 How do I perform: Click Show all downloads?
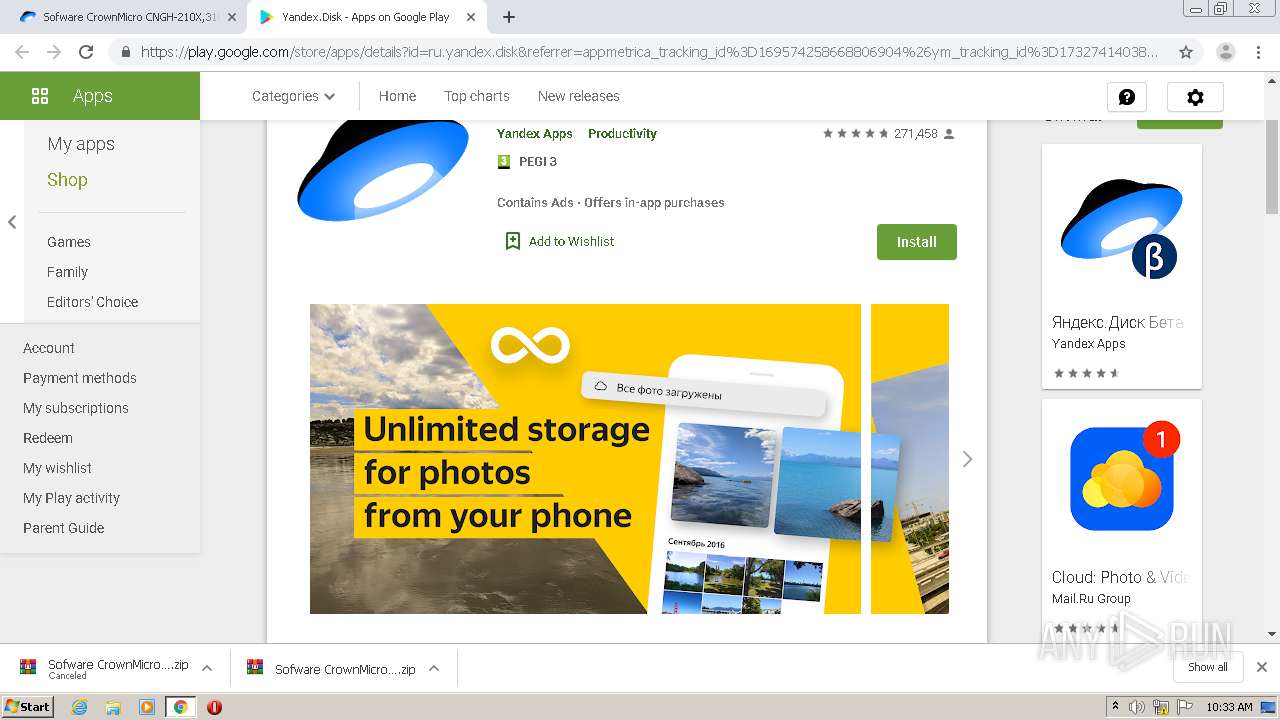pyautogui.click(x=1207, y=667)
